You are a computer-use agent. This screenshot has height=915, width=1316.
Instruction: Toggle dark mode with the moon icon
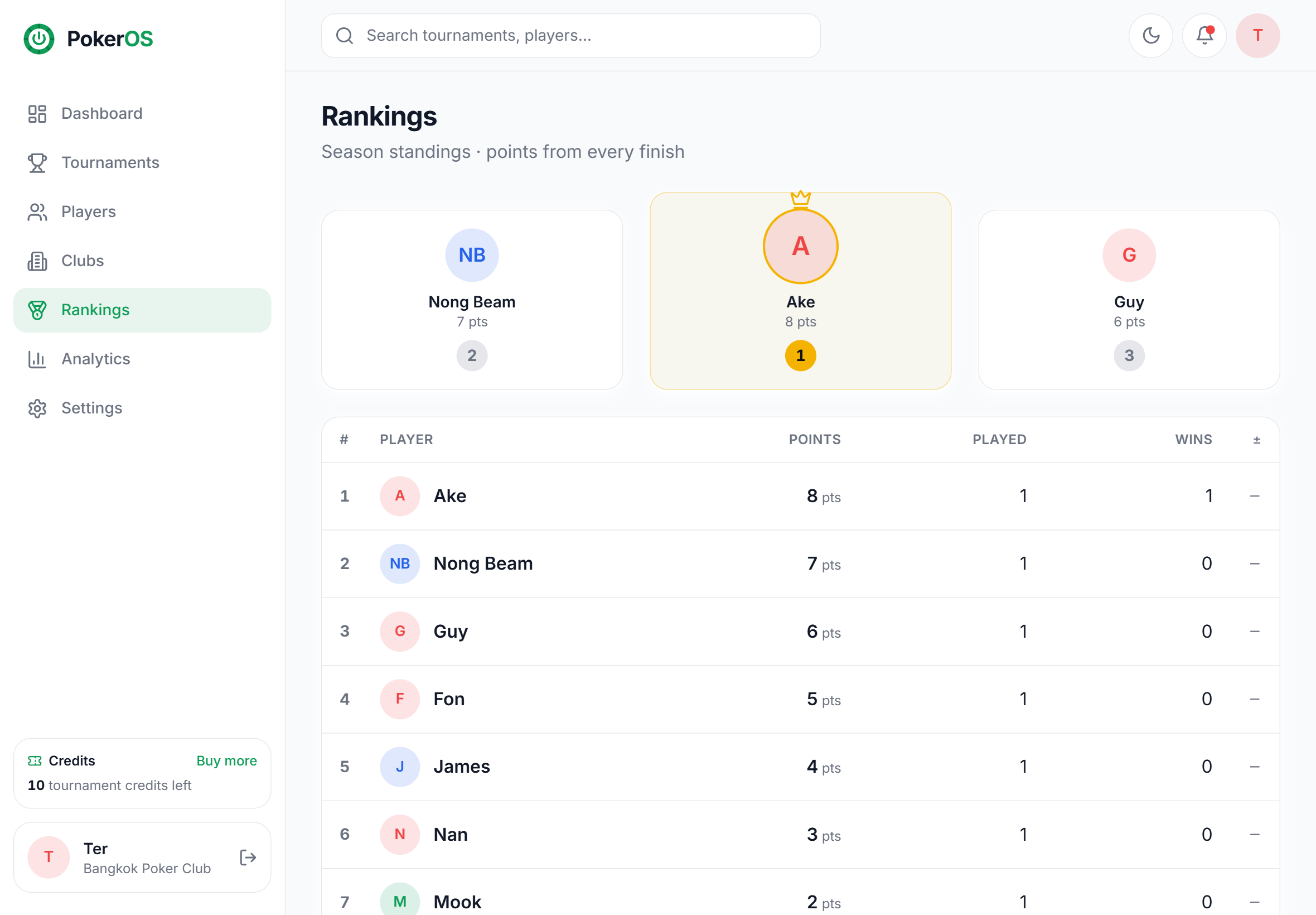[1150, 36]
